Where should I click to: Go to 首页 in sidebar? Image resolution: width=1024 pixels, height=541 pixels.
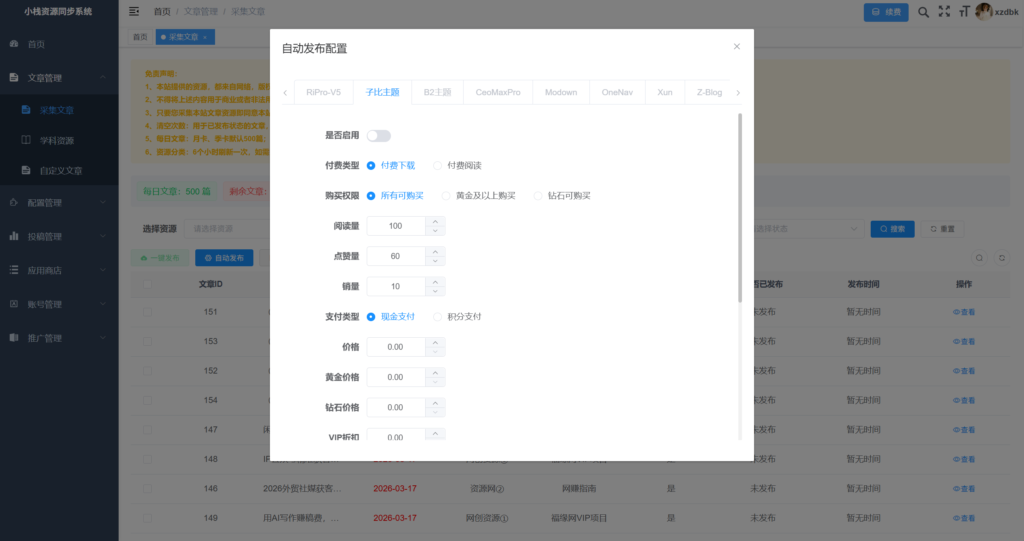click(59, 44)
